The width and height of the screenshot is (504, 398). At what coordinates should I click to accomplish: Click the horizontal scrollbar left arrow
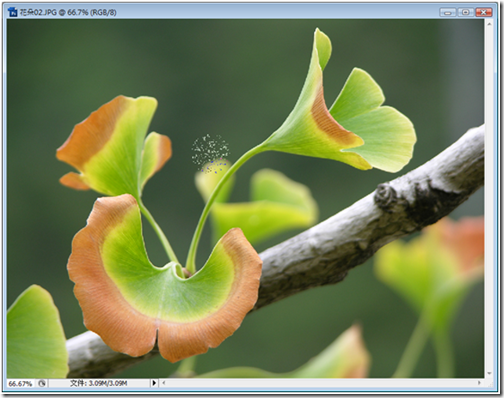tap(164, 383)
